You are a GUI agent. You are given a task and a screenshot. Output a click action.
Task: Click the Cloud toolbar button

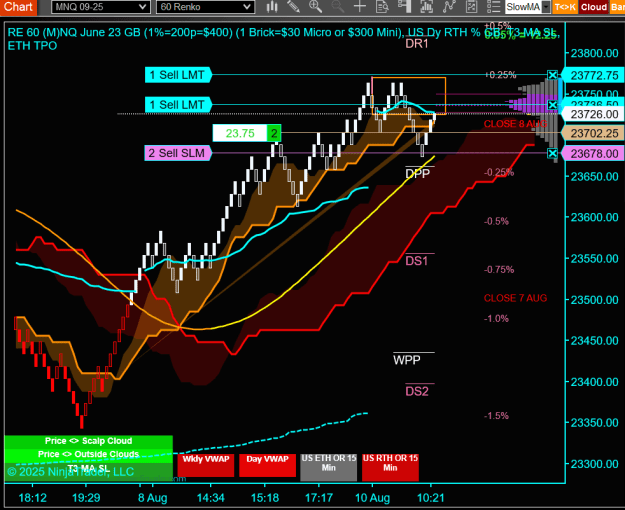[594, 7]
